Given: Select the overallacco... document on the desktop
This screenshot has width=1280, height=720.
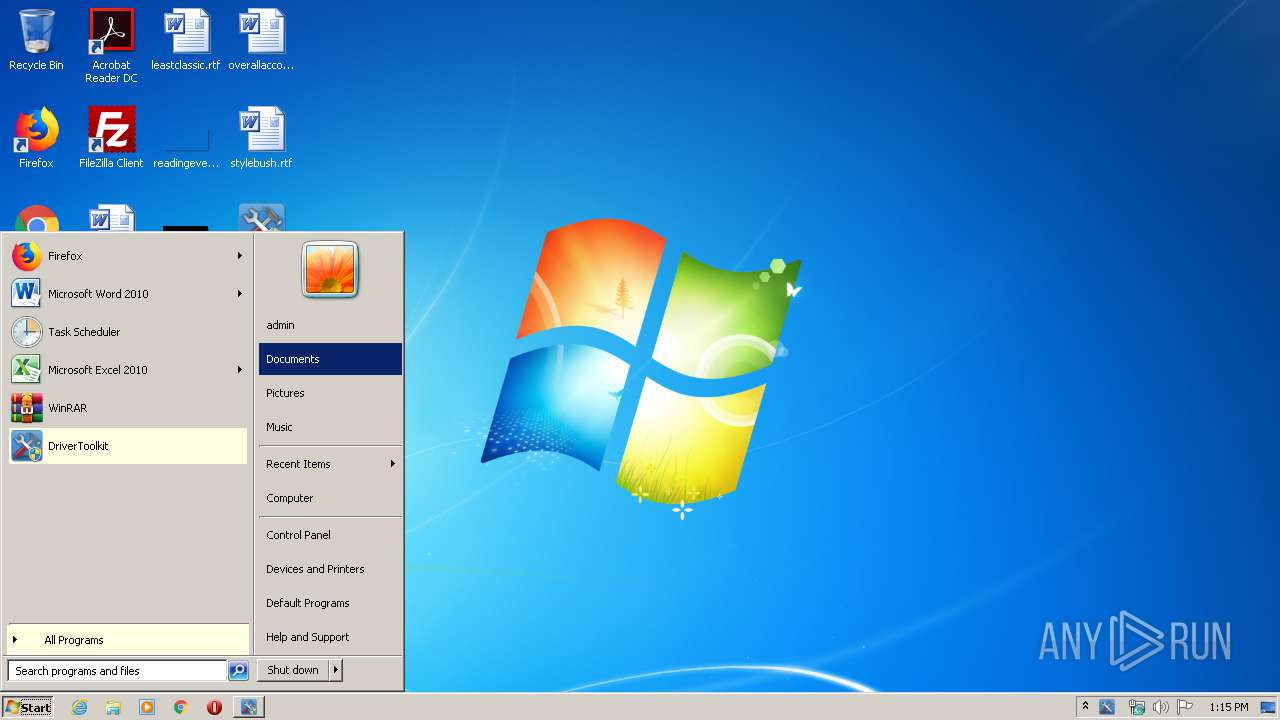Looking at the screenshot, I should click(x=261, y=40).
